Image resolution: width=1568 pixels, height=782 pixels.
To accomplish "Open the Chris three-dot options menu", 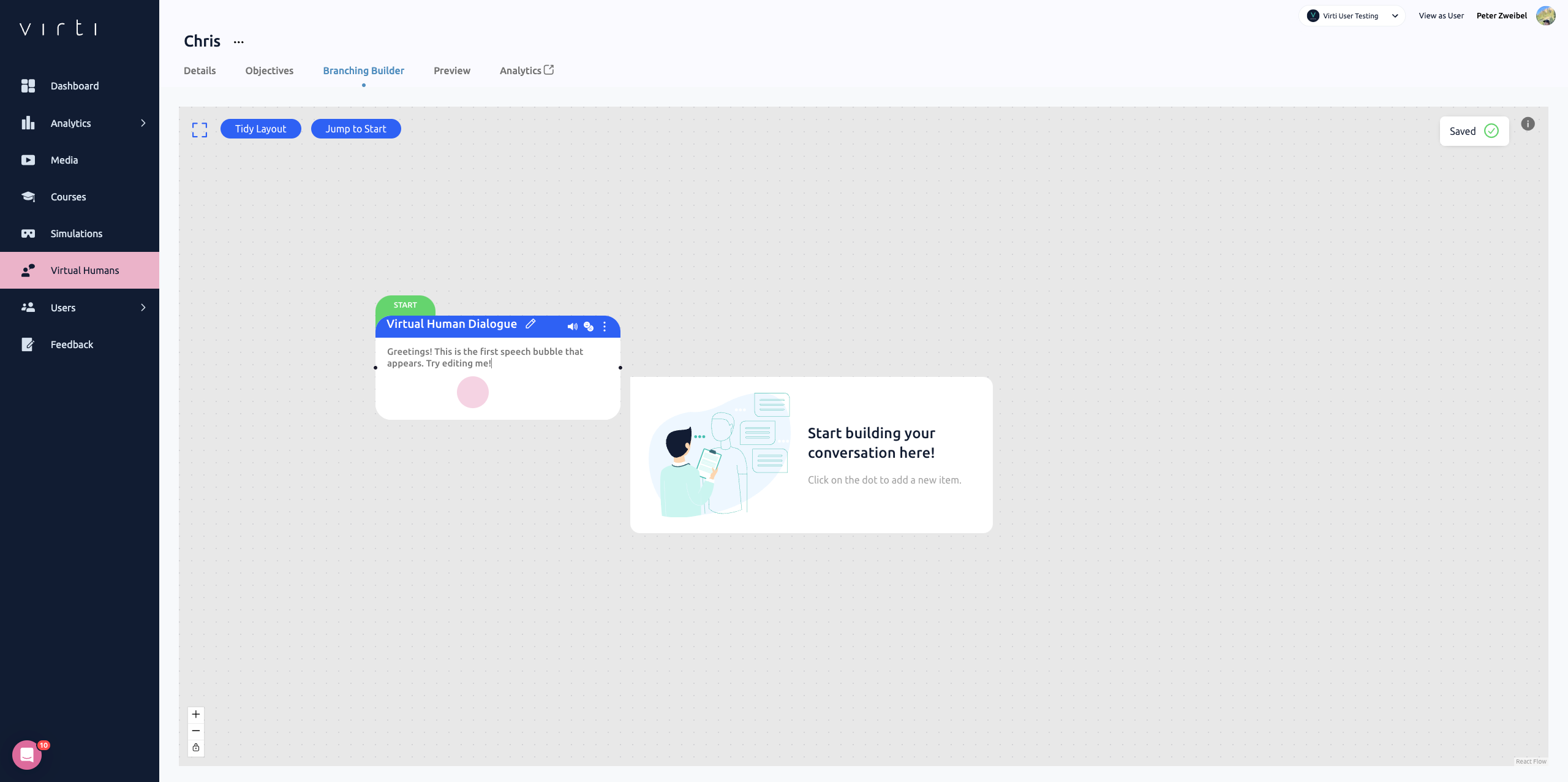I will tap(239, 42).
